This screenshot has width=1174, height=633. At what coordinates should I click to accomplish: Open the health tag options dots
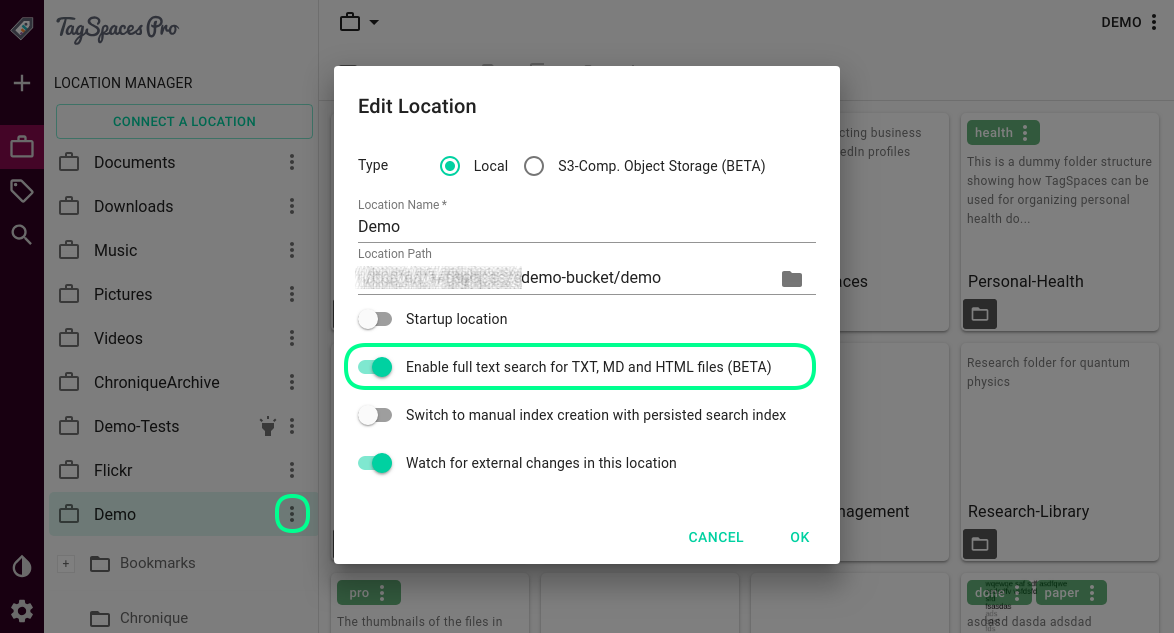(1025, 133)
